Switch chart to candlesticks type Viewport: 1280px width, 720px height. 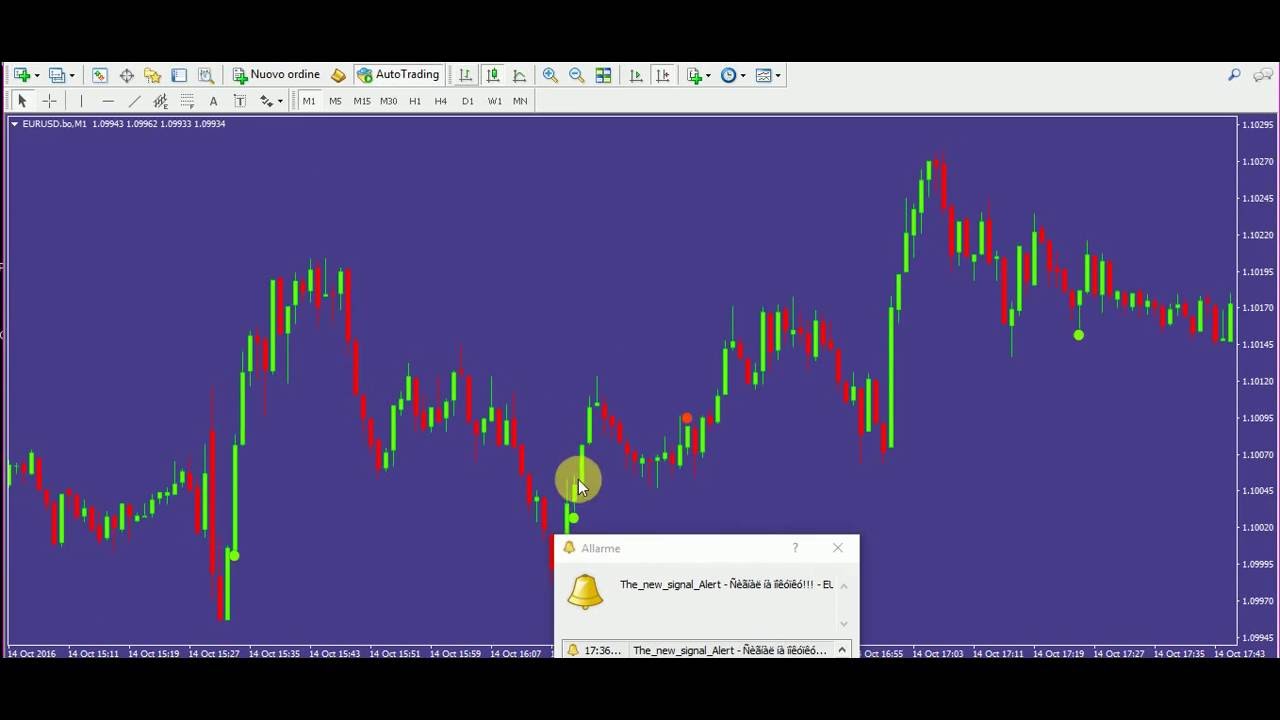point(493,75)
